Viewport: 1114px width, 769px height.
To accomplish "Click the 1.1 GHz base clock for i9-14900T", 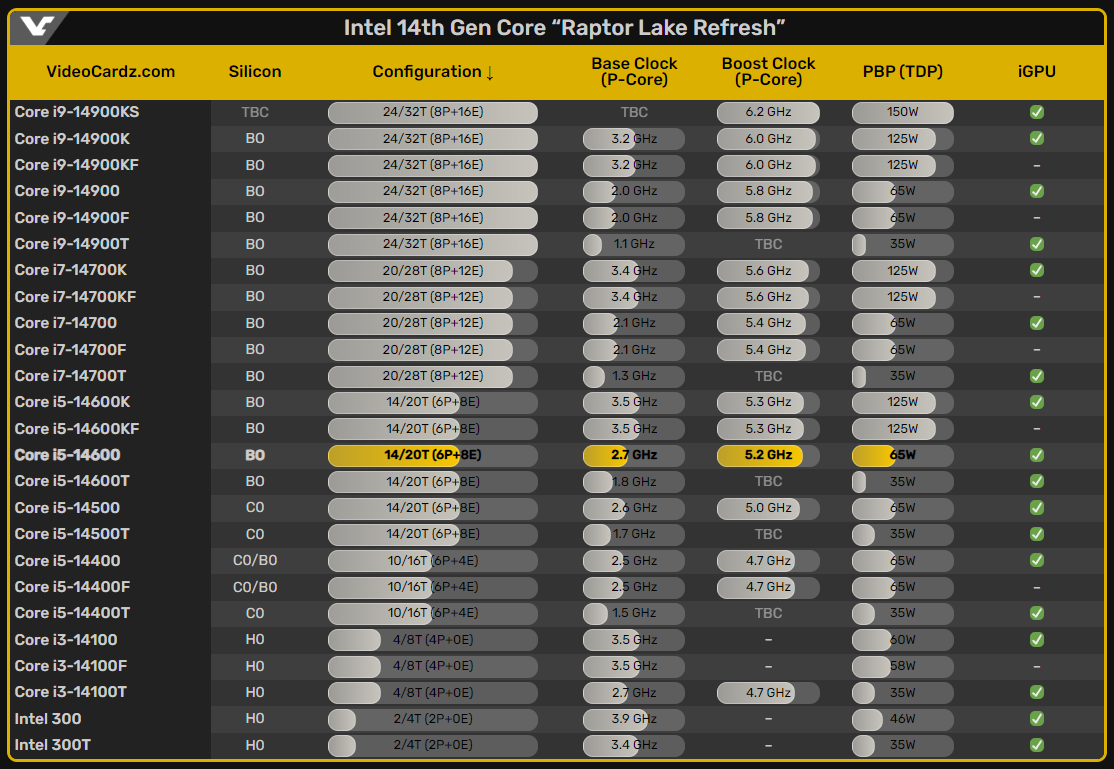I will (634, 244).
